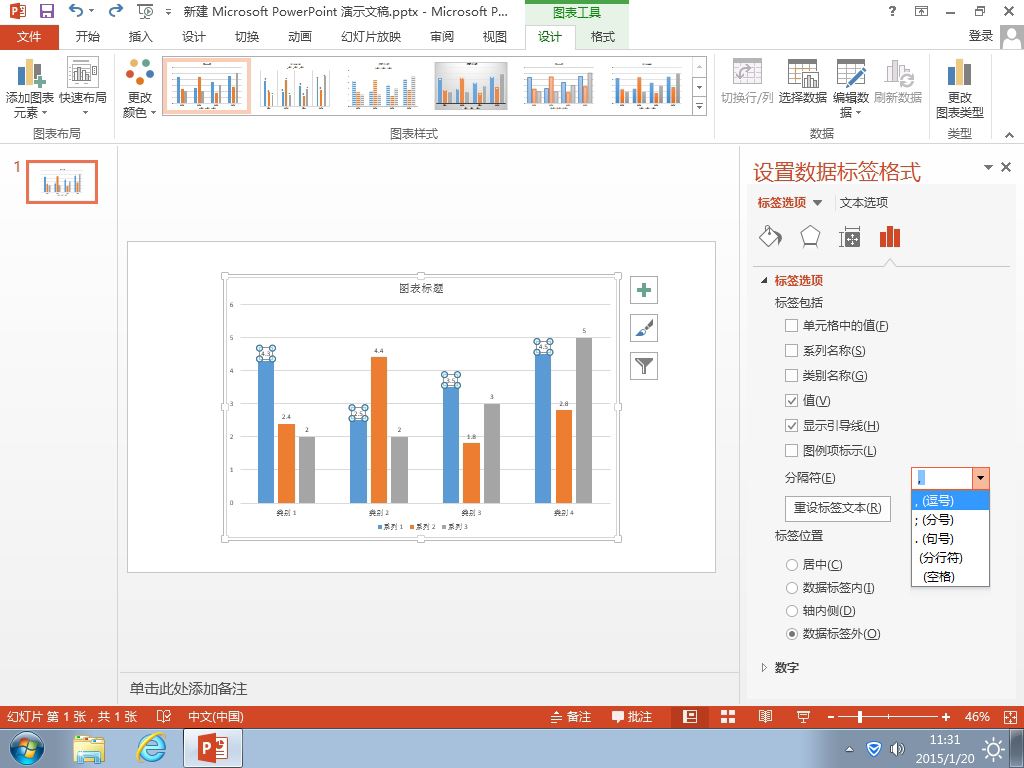Choose . (句号) separator option
Viewport: 1024px width, 768px height.
[x=950, y=539]
